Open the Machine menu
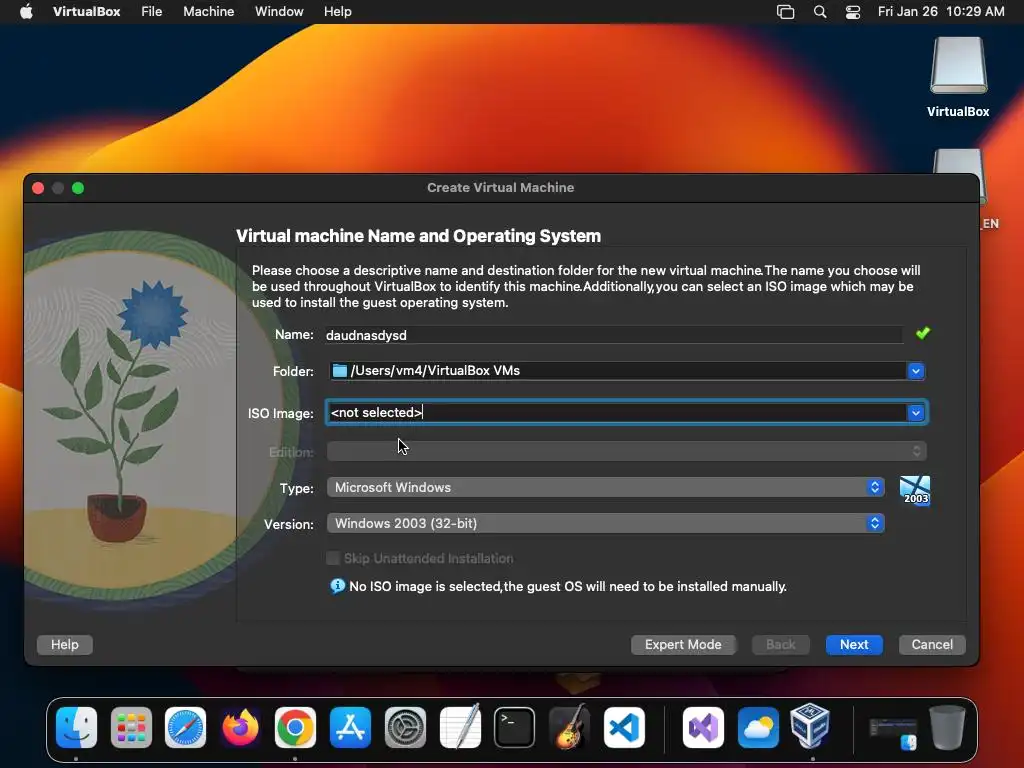1024x768 pixels. (x=208, y=11)
